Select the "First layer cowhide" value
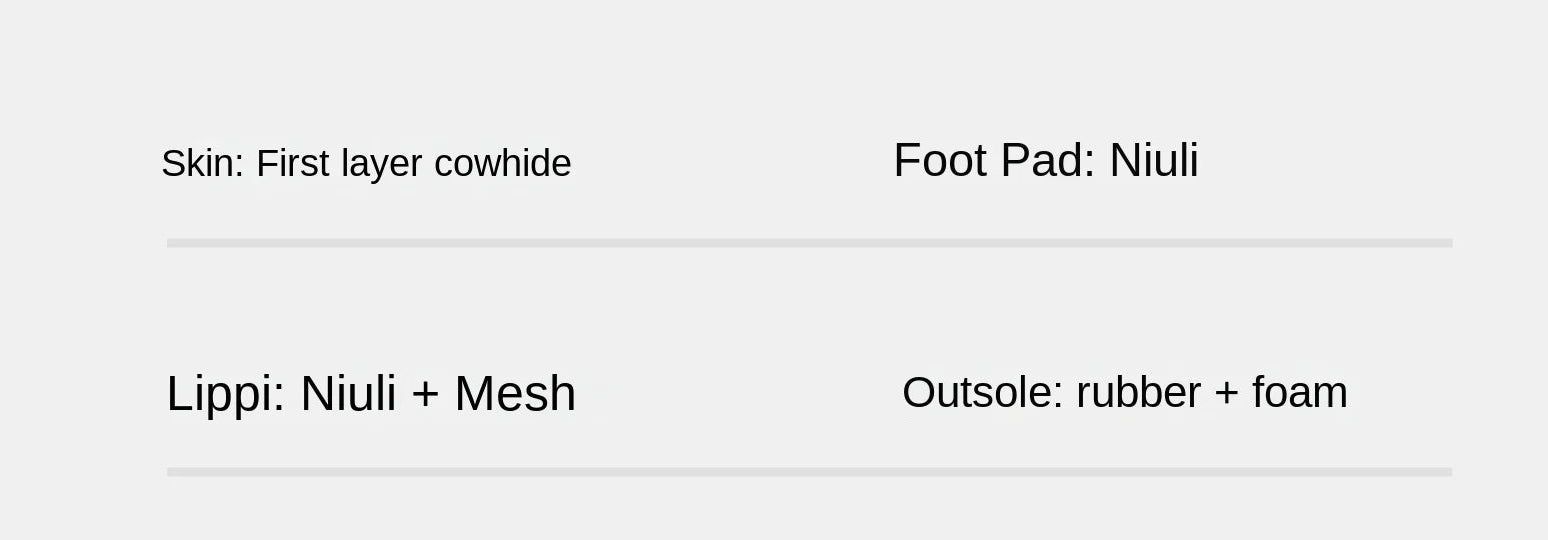The height and width of the screenshot is (540, 1548). point(413,163)
